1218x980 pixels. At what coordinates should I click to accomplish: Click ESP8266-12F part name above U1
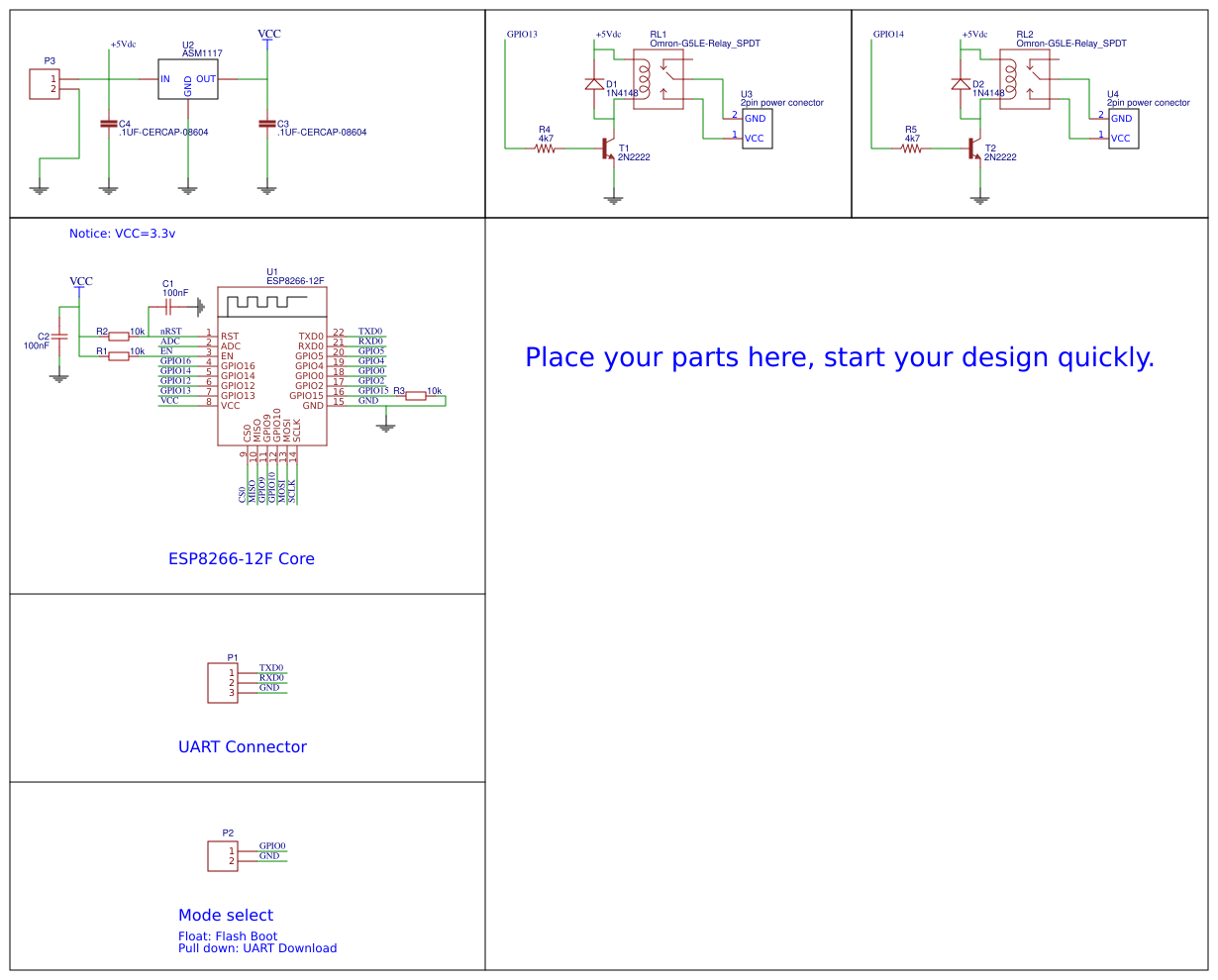pyautogui.click(x=295, y=281)
